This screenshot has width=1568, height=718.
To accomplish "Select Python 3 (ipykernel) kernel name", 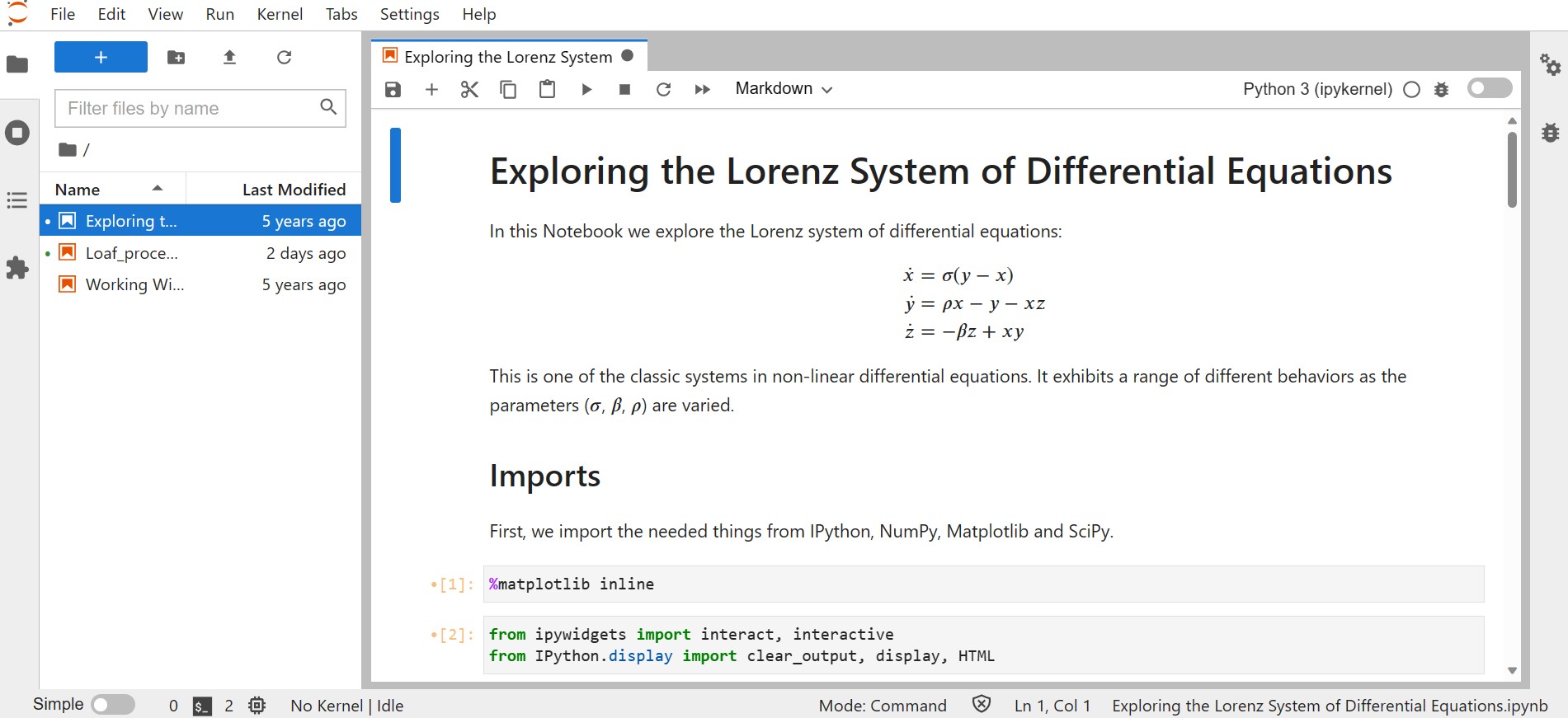I will coord(1317,89).
